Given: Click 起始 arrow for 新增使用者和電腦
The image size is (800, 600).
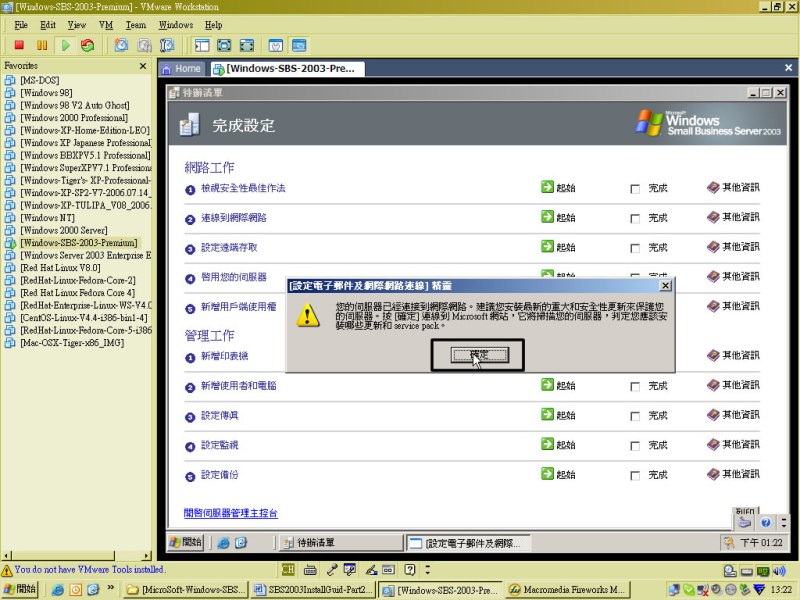Looking at the screenshot, I should tap(547, 385).
